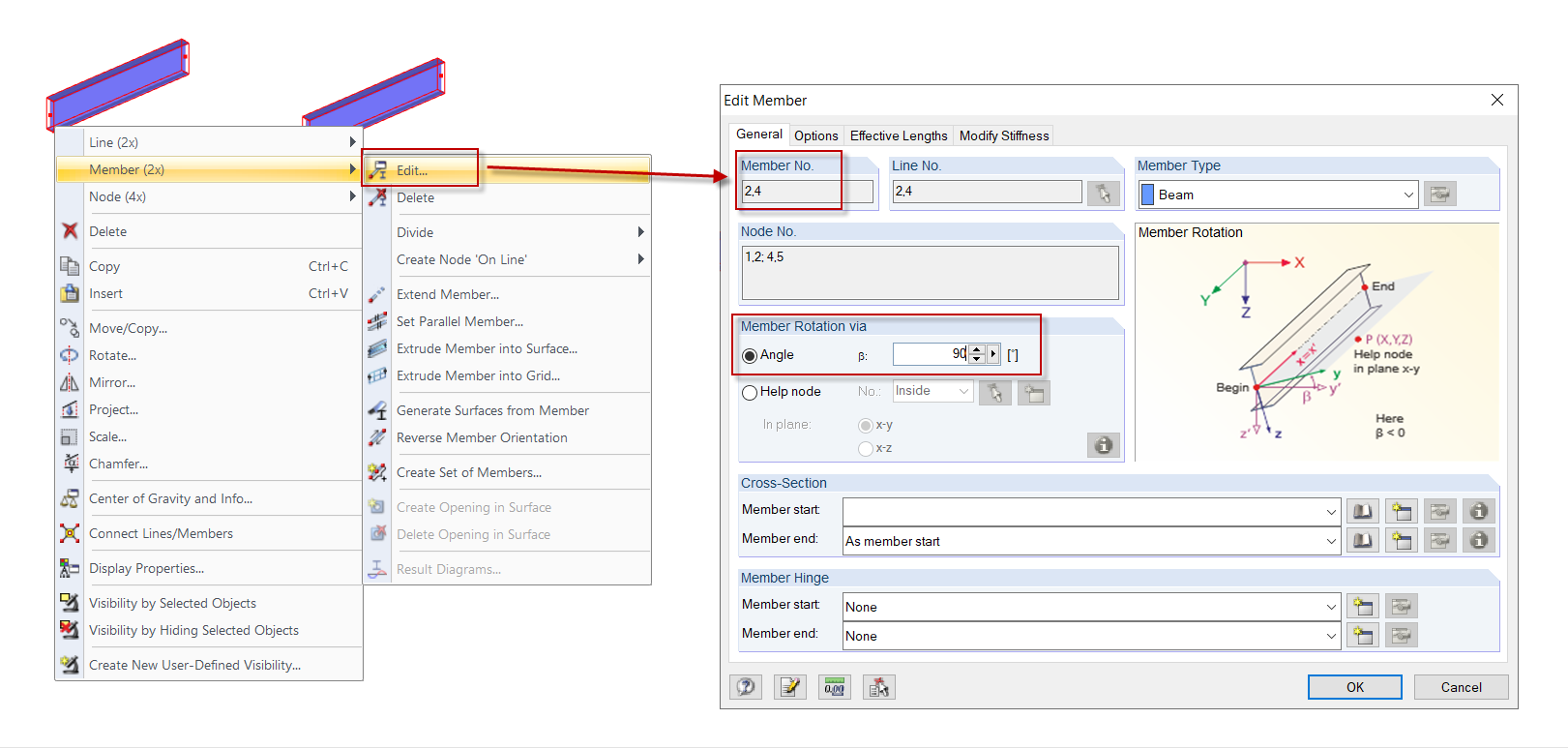Select the Angle rotation radio button
The height and width of the screenshot is (749, 1568).
click(750, 356)
